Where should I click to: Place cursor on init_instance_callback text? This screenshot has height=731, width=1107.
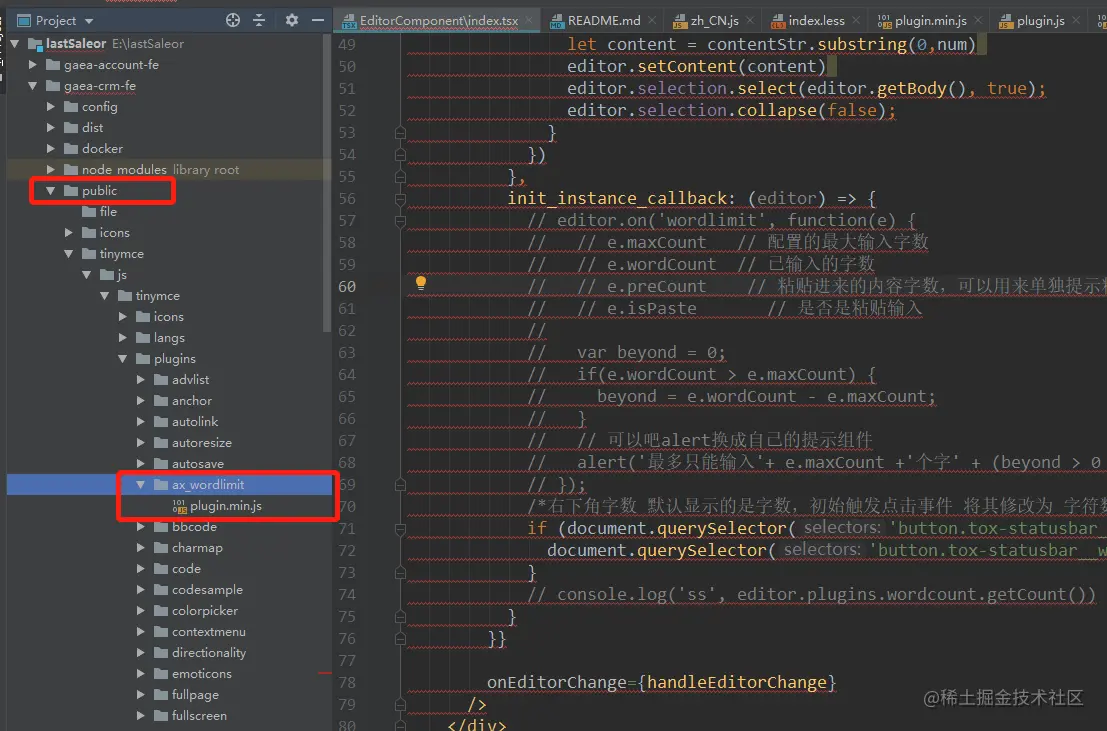point(618,198)
